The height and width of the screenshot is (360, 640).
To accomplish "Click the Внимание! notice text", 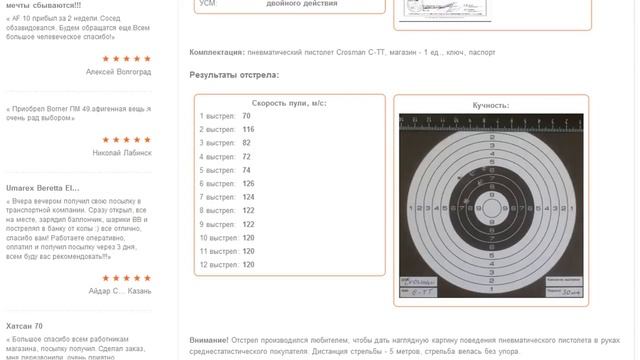I will [404, 346].
